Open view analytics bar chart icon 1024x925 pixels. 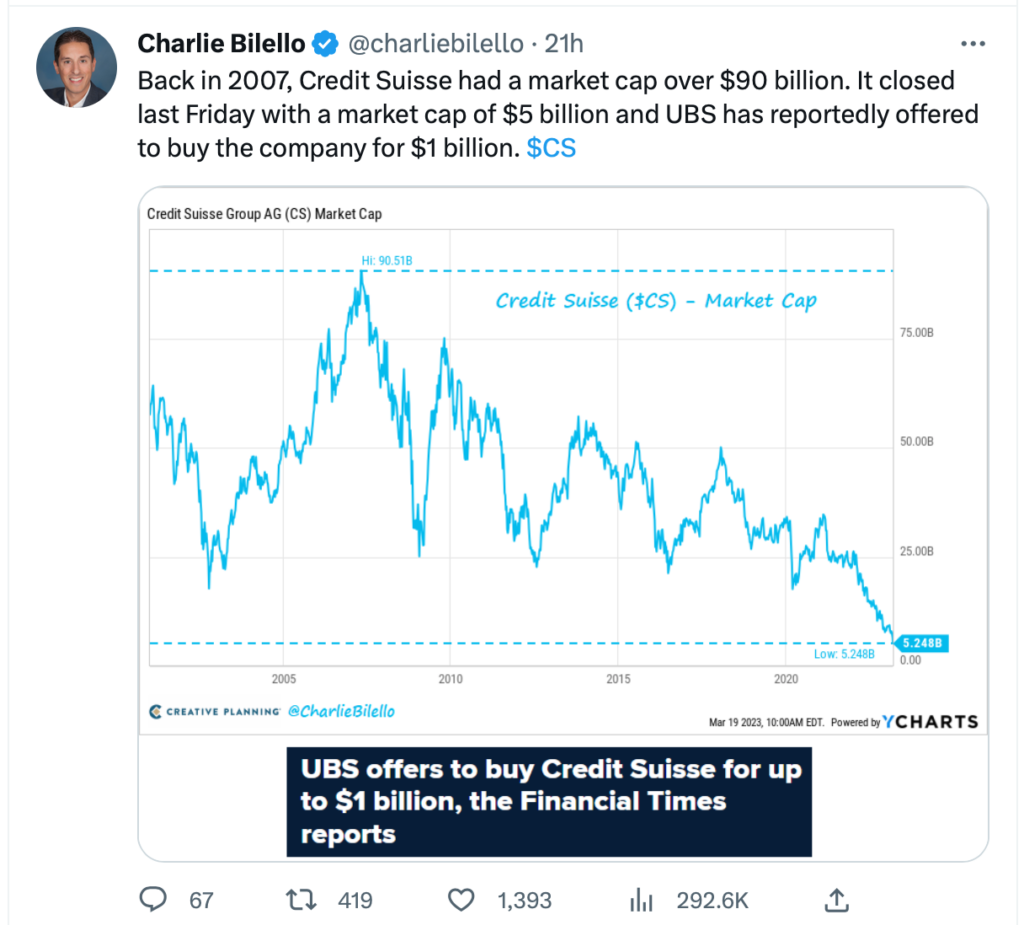[641, 900]
